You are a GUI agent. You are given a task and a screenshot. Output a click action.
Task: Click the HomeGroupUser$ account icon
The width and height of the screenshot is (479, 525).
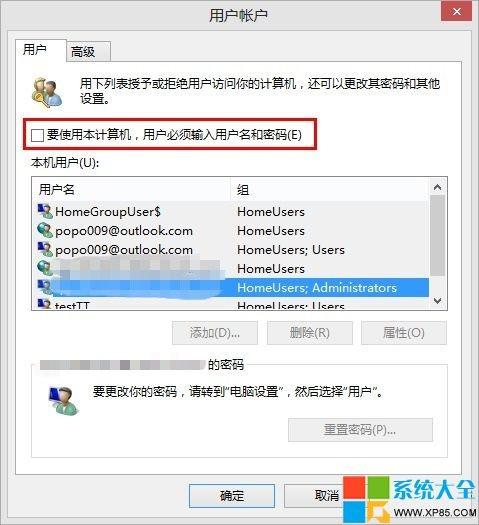(45, 211)
